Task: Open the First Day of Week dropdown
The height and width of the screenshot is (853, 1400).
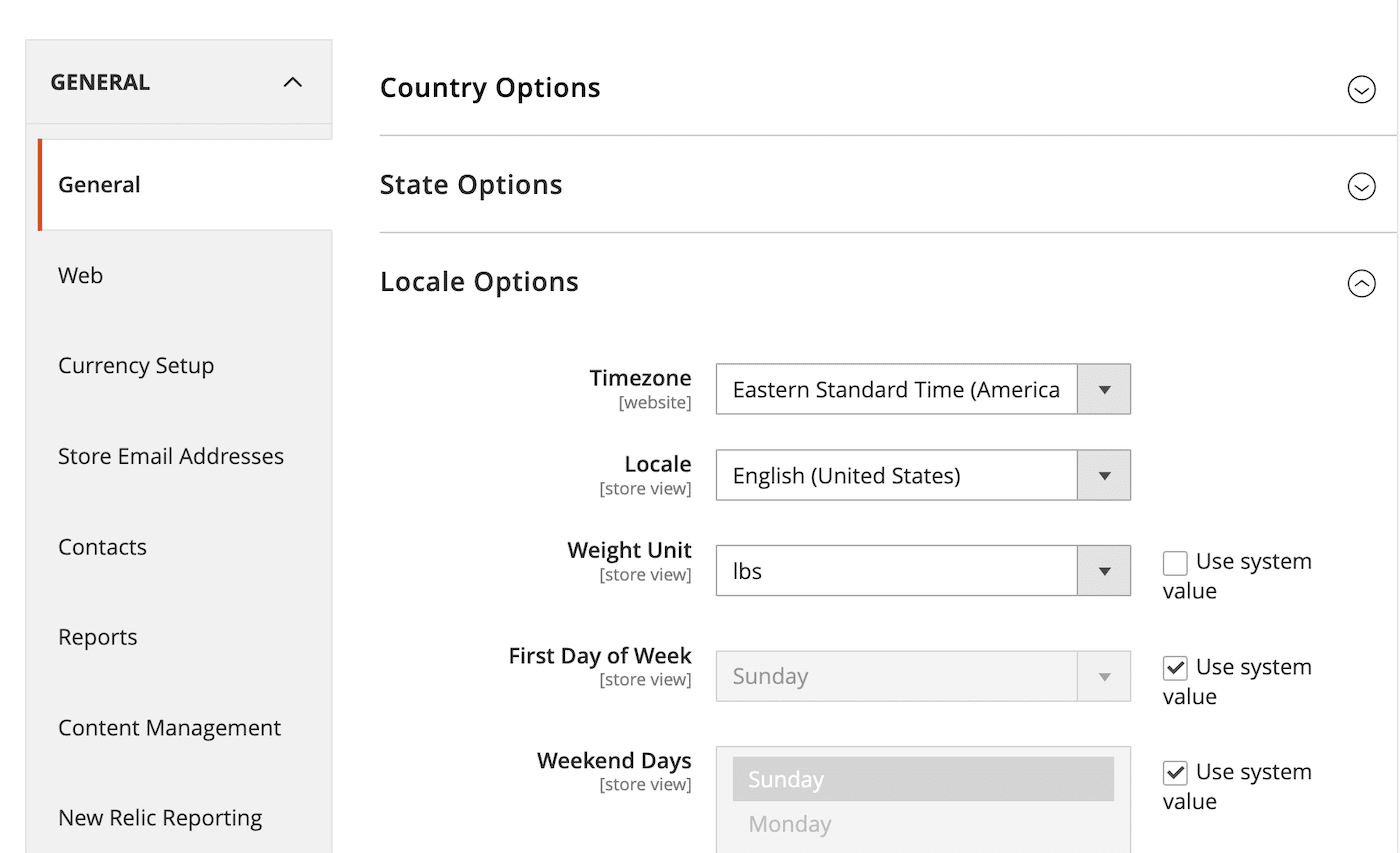Action: pyautogui.click(x=1103, y=676)
